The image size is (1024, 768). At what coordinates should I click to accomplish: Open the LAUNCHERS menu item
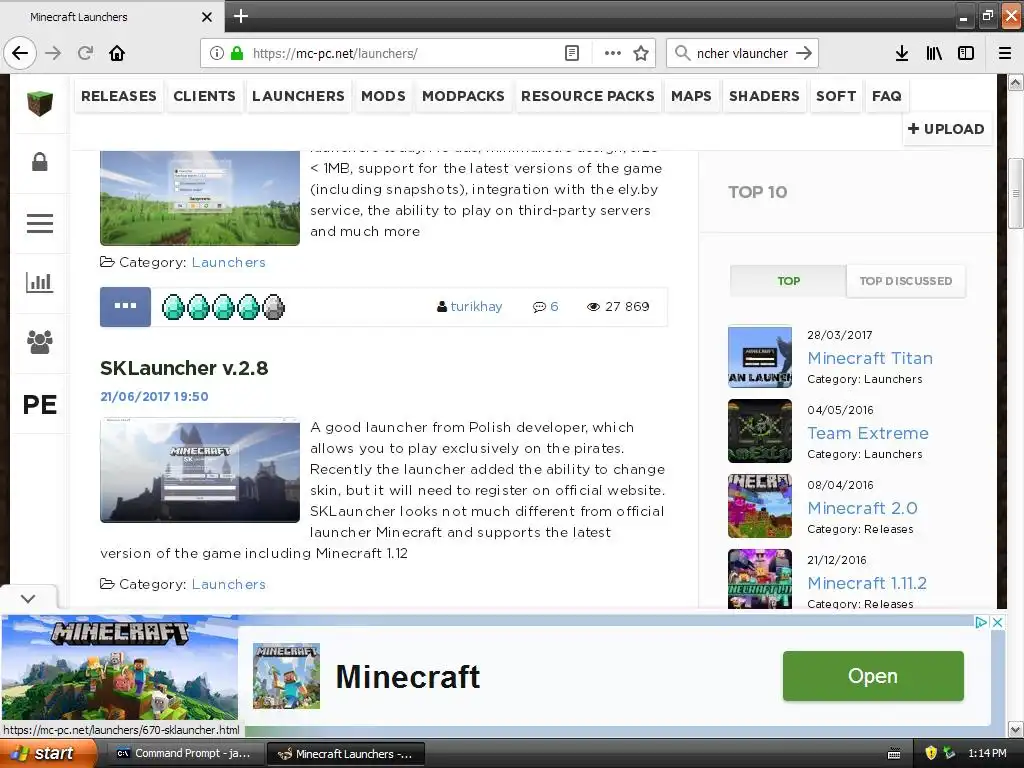(x=298, y=96)
